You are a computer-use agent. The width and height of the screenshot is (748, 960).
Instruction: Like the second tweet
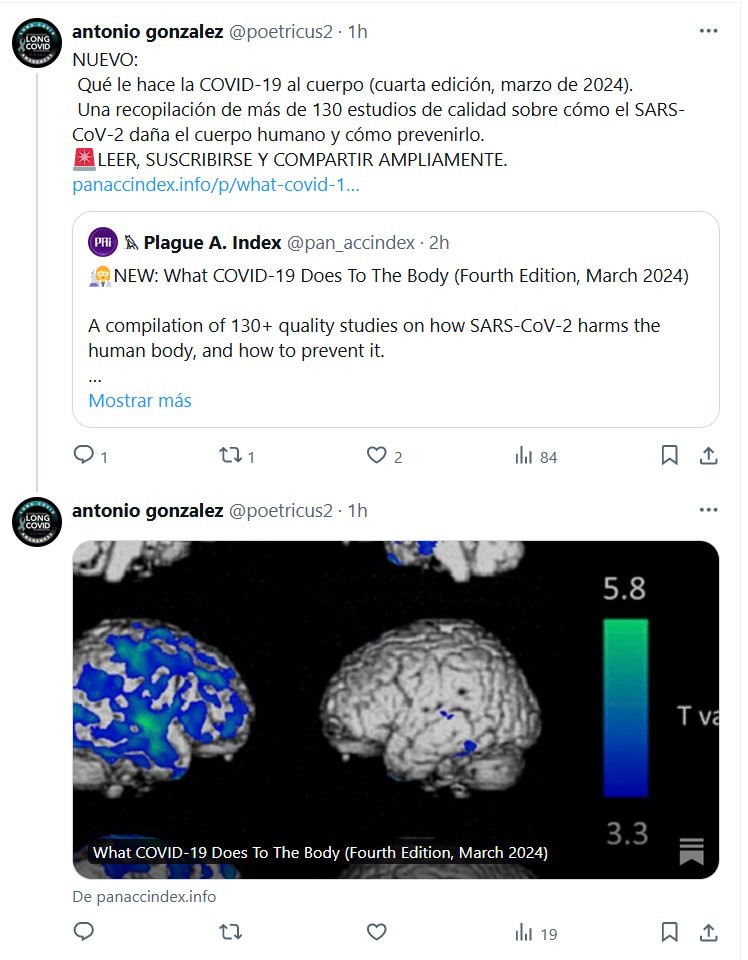[376, 932]
